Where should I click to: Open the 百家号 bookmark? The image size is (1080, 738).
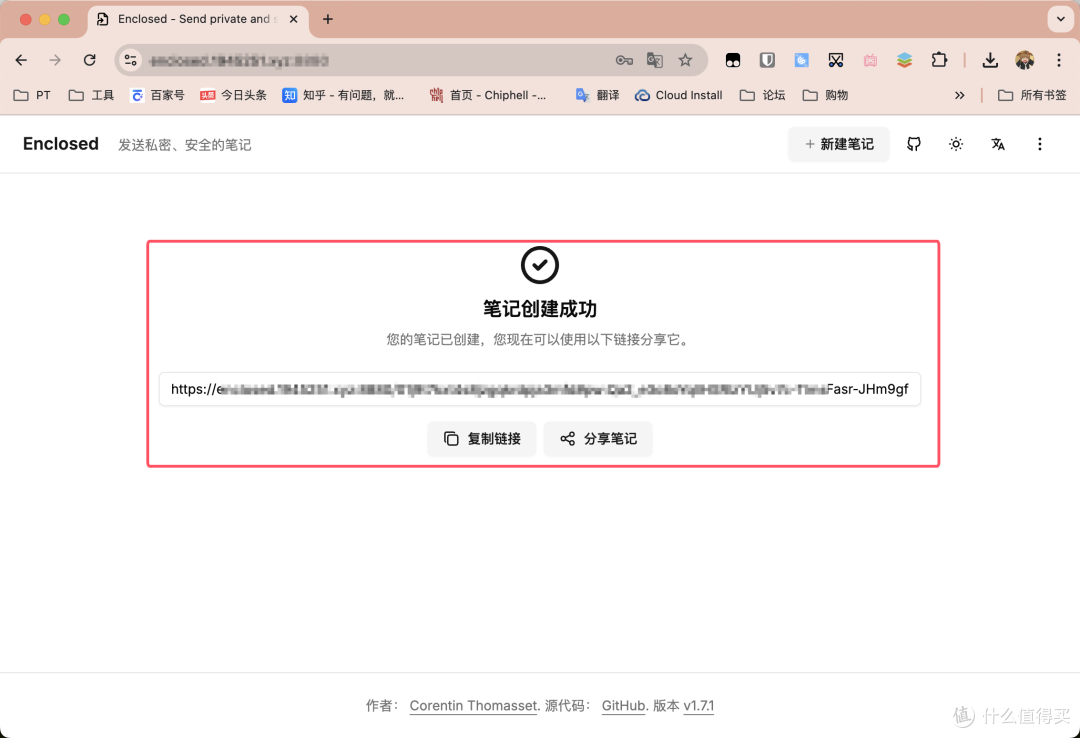158,95
